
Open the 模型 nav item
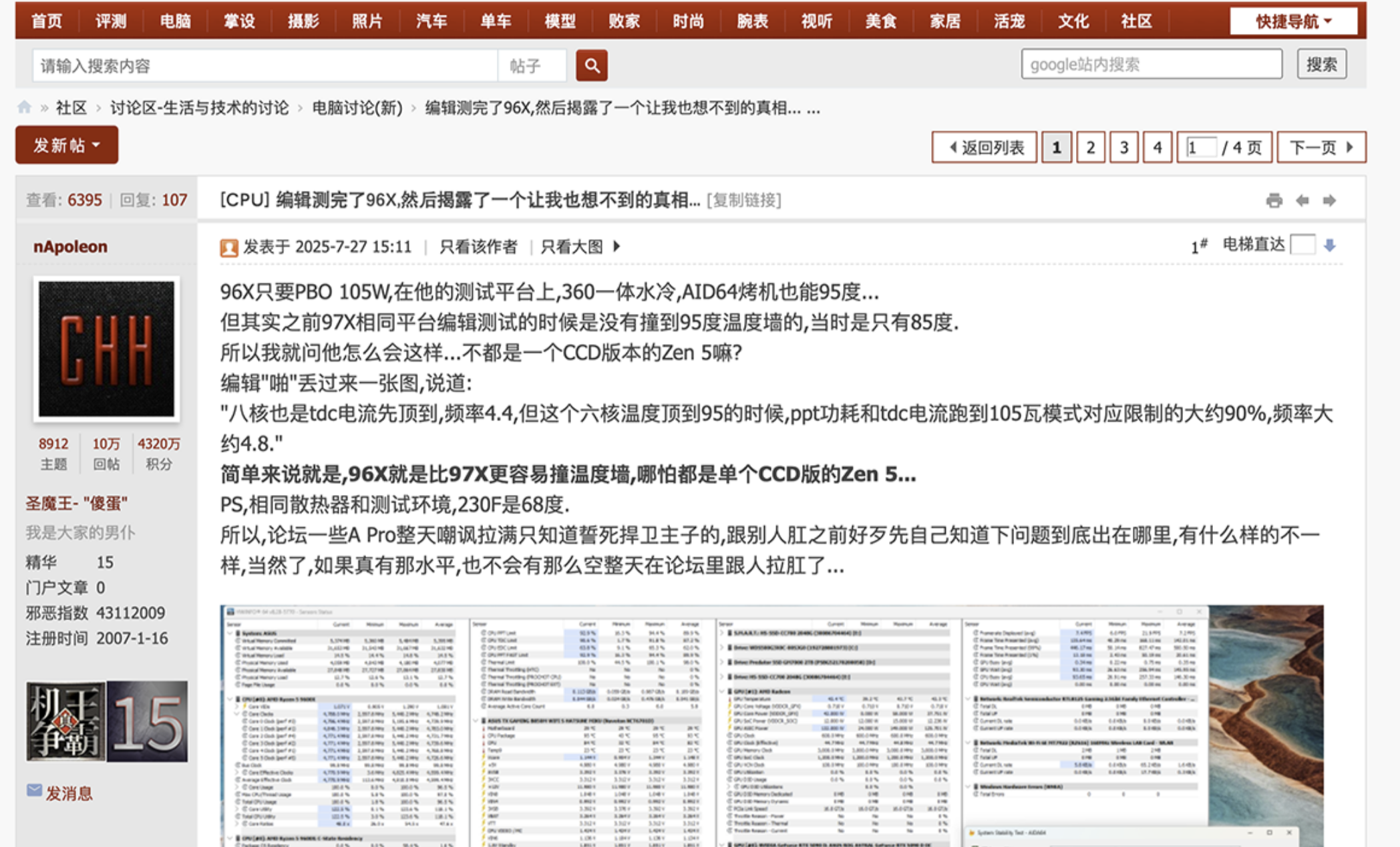[x=560, y=21]
